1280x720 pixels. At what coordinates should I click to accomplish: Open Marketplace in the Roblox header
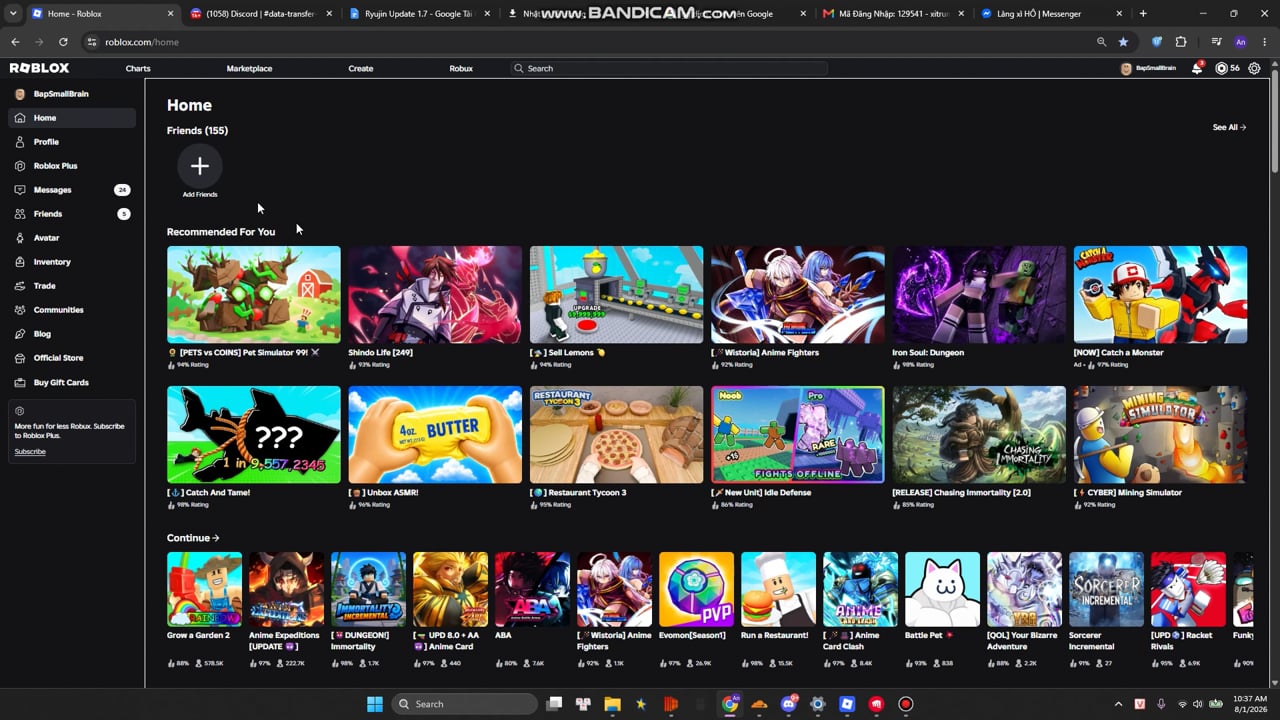249,68
